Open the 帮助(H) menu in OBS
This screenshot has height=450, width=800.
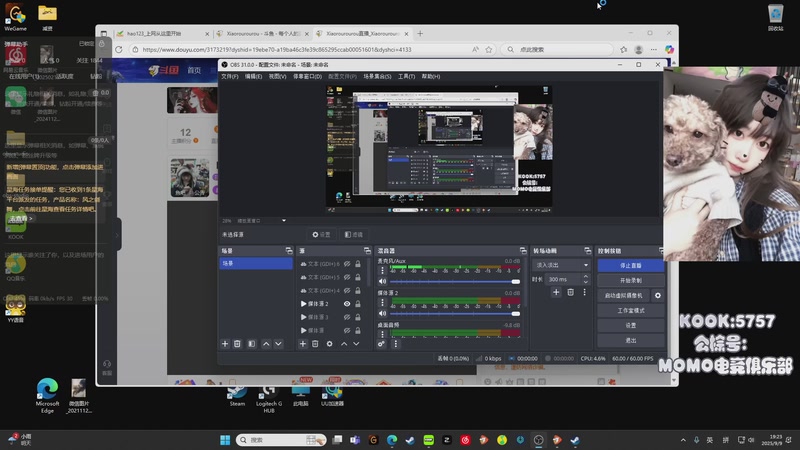431,77
